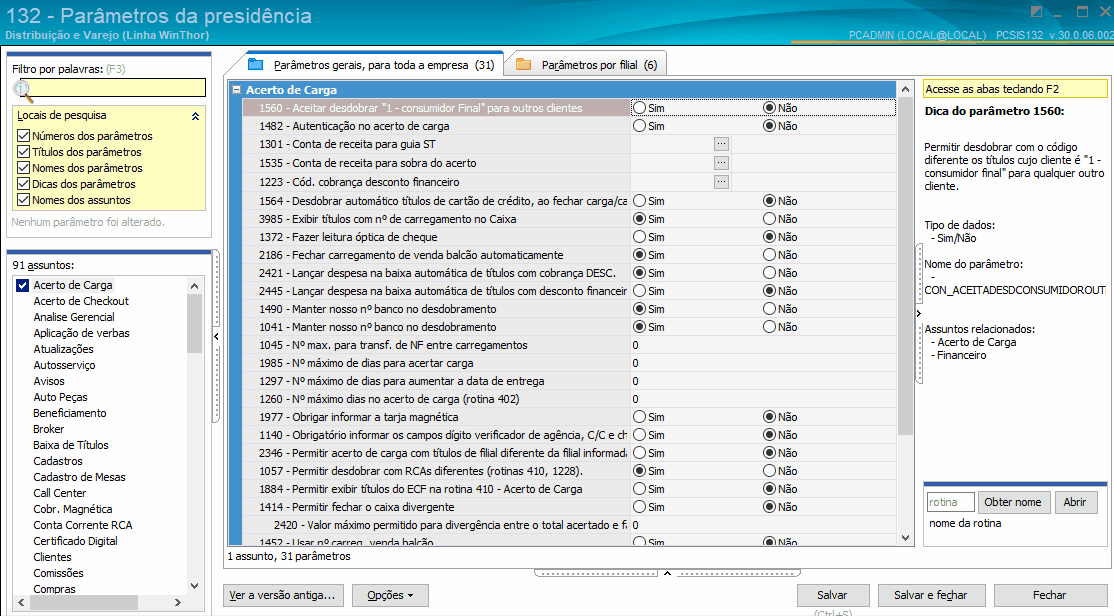Image resolution: width=1114 pixels, height=616 pixels.
Task: Click Obter nome button
Action: 1012,502
